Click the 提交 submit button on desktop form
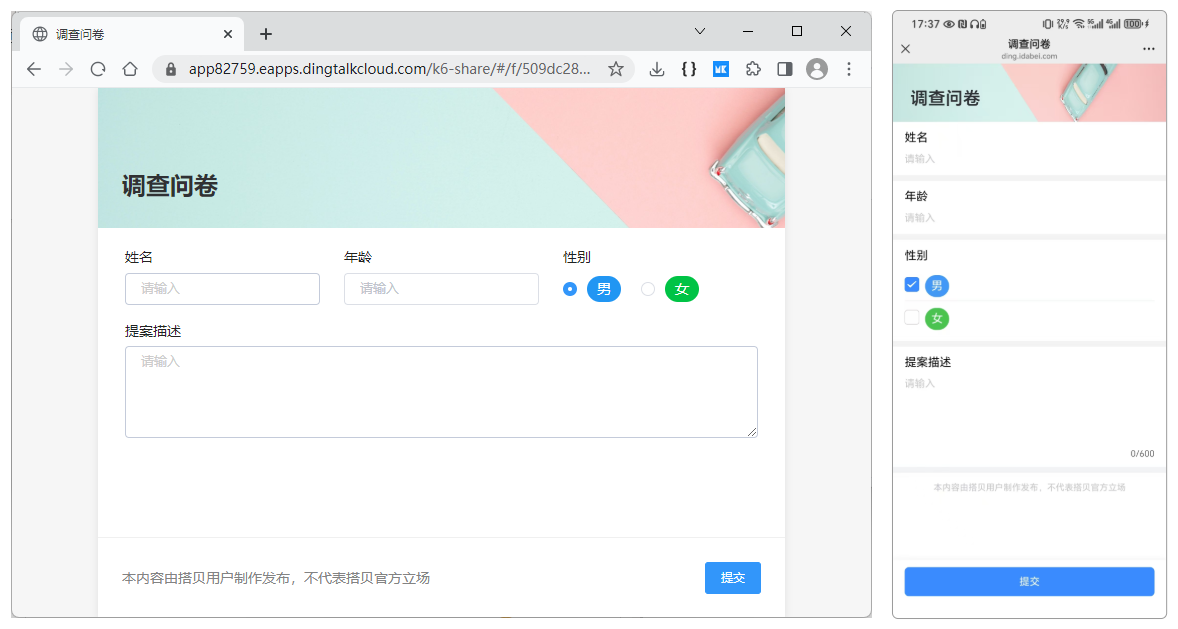The height and width of the screenshot is (629, 1178). [733, 578]
